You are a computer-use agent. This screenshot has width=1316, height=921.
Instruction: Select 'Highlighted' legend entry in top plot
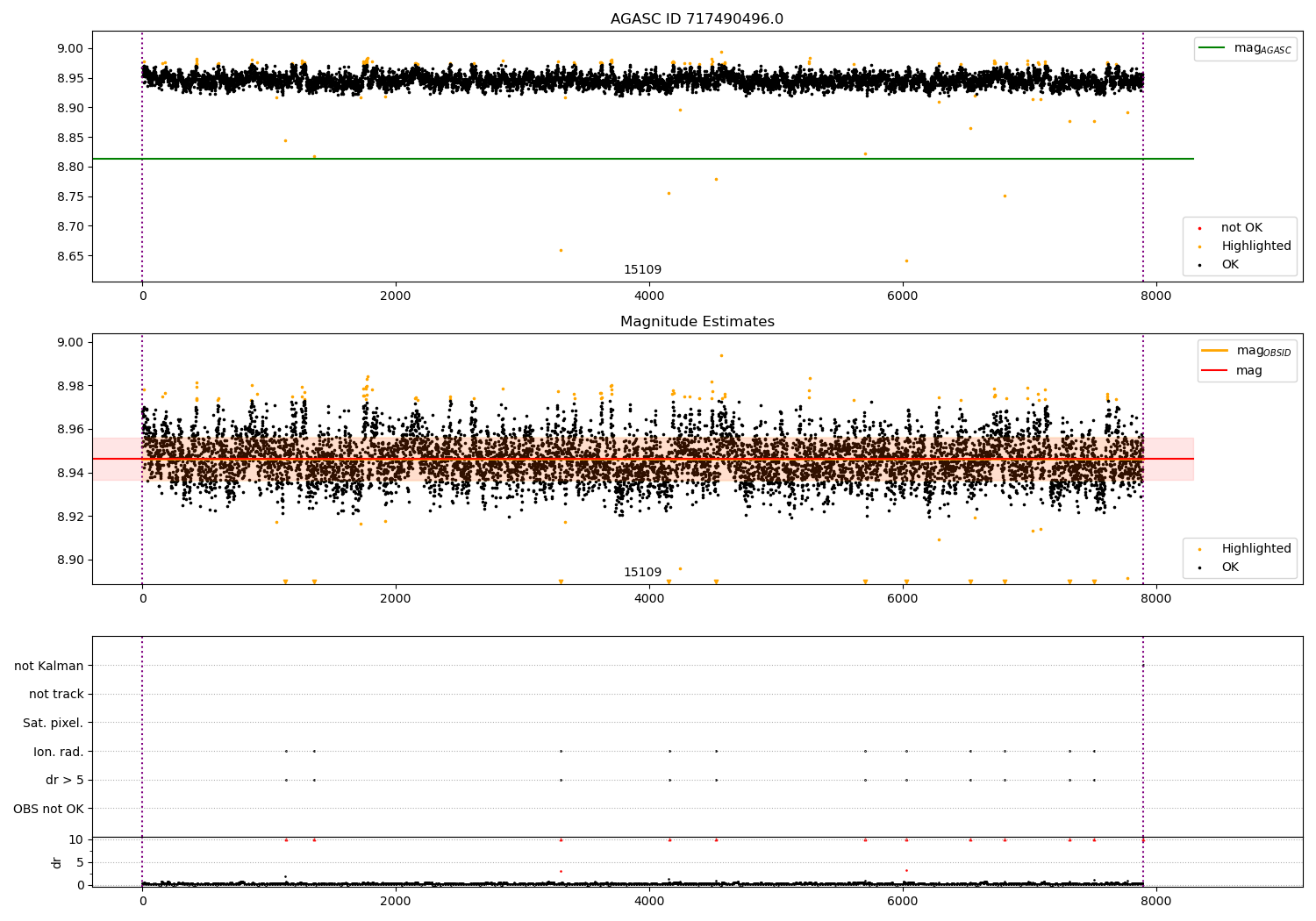[x=1255, y=246]
